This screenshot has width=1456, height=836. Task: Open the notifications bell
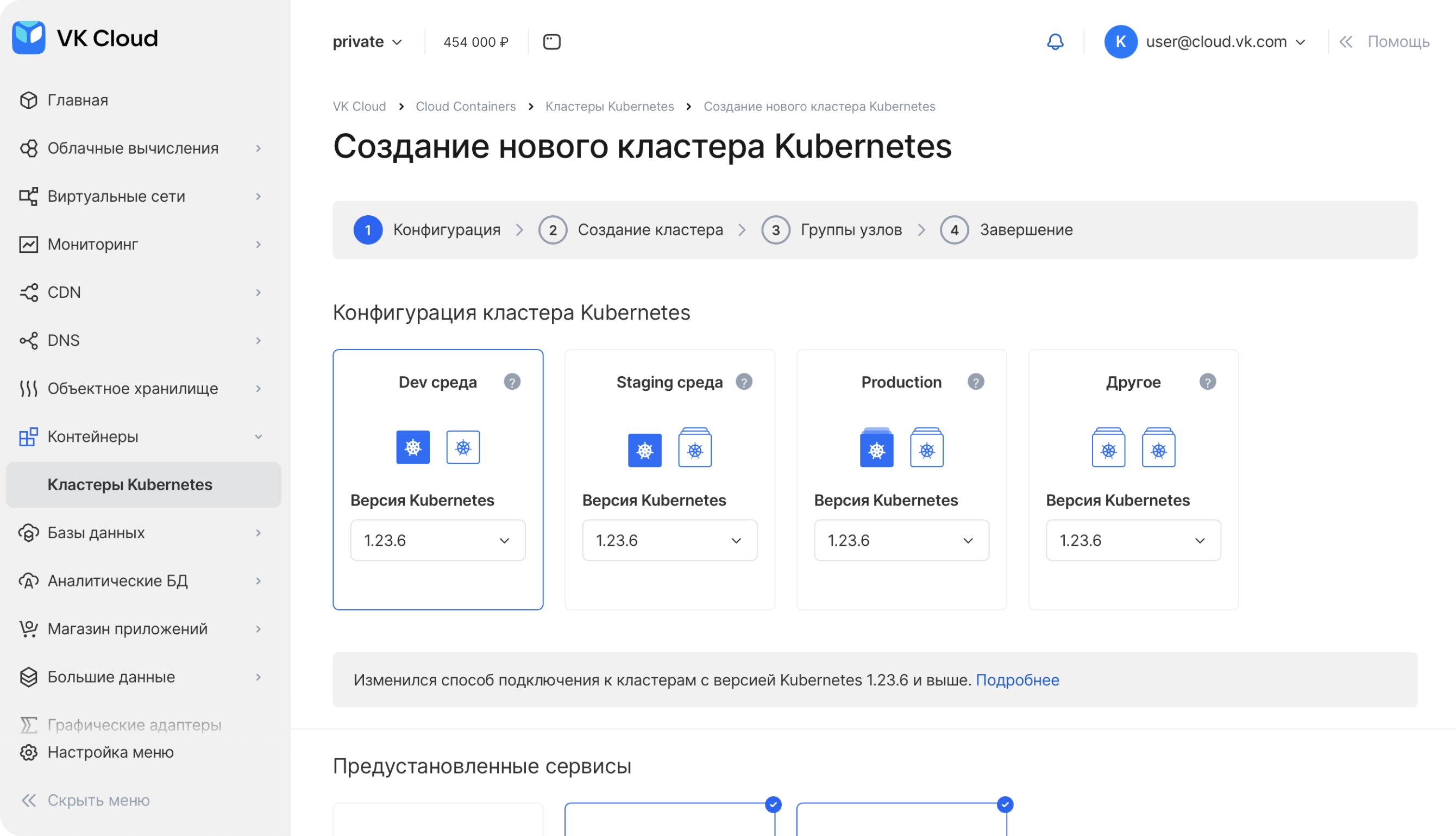point(1055,41)
